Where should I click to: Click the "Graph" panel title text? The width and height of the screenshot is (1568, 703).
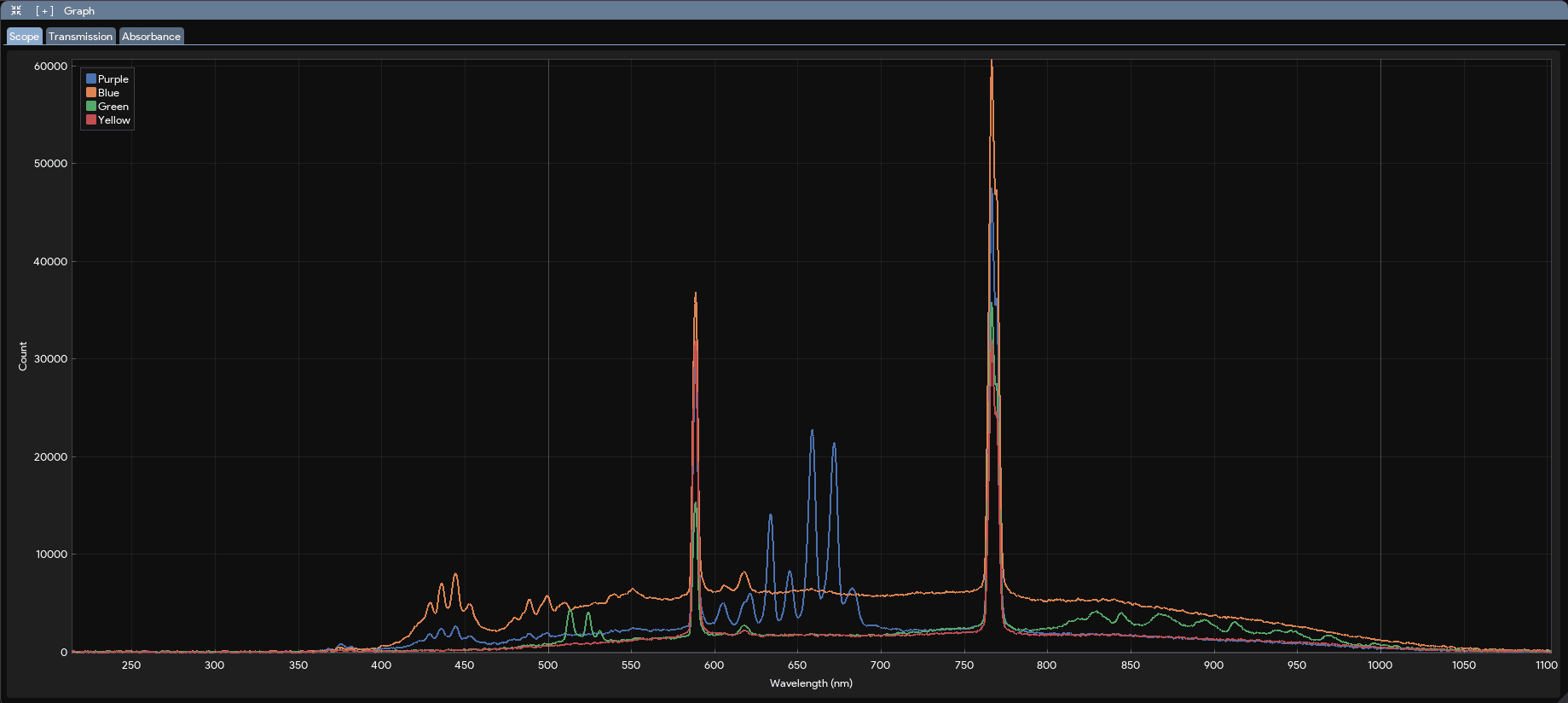79,11
